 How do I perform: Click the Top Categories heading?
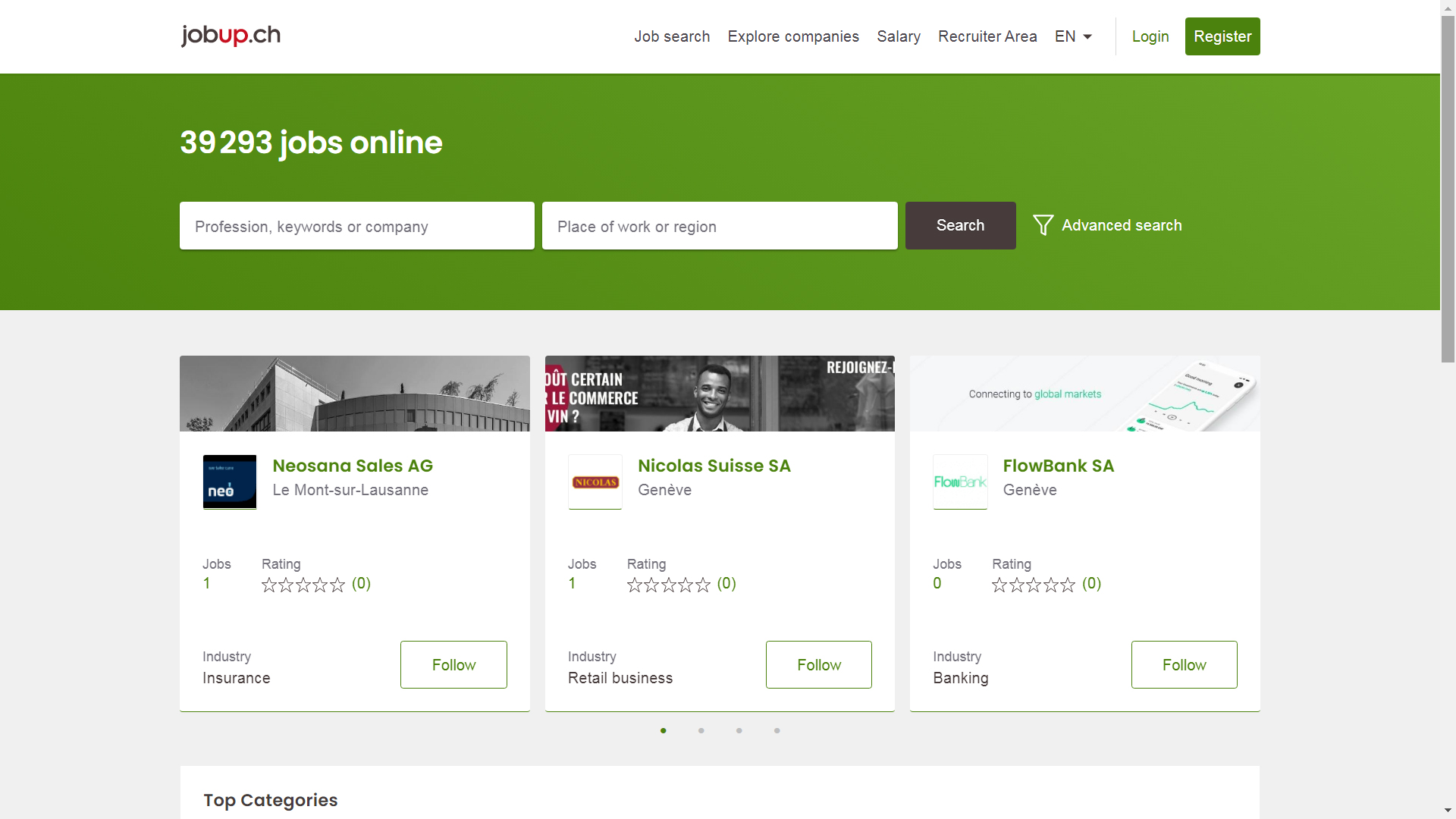(x=271, y=800)
